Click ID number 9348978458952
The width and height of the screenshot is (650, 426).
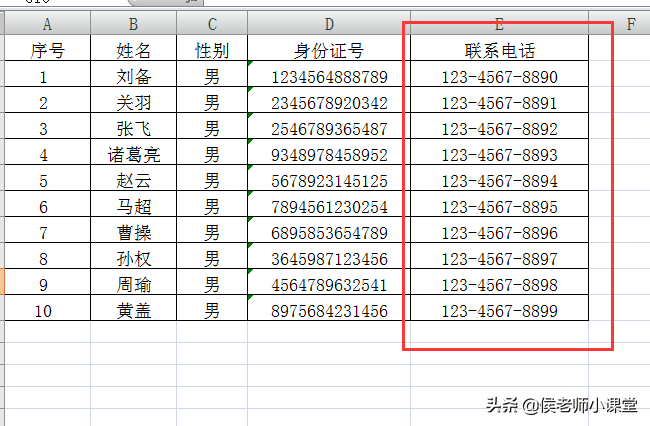coord(329,152)
